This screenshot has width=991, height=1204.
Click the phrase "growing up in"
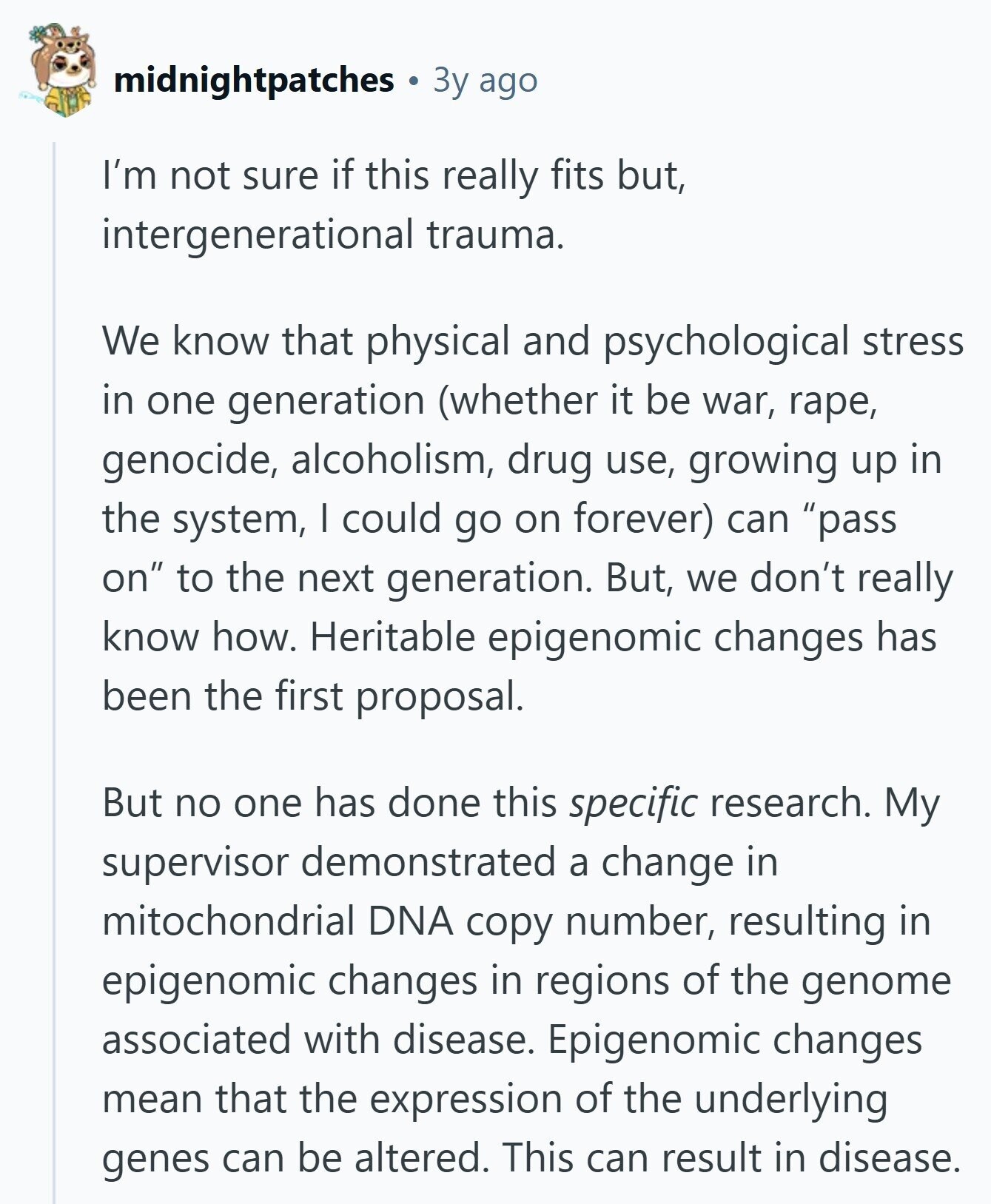[x=815, y=460]
